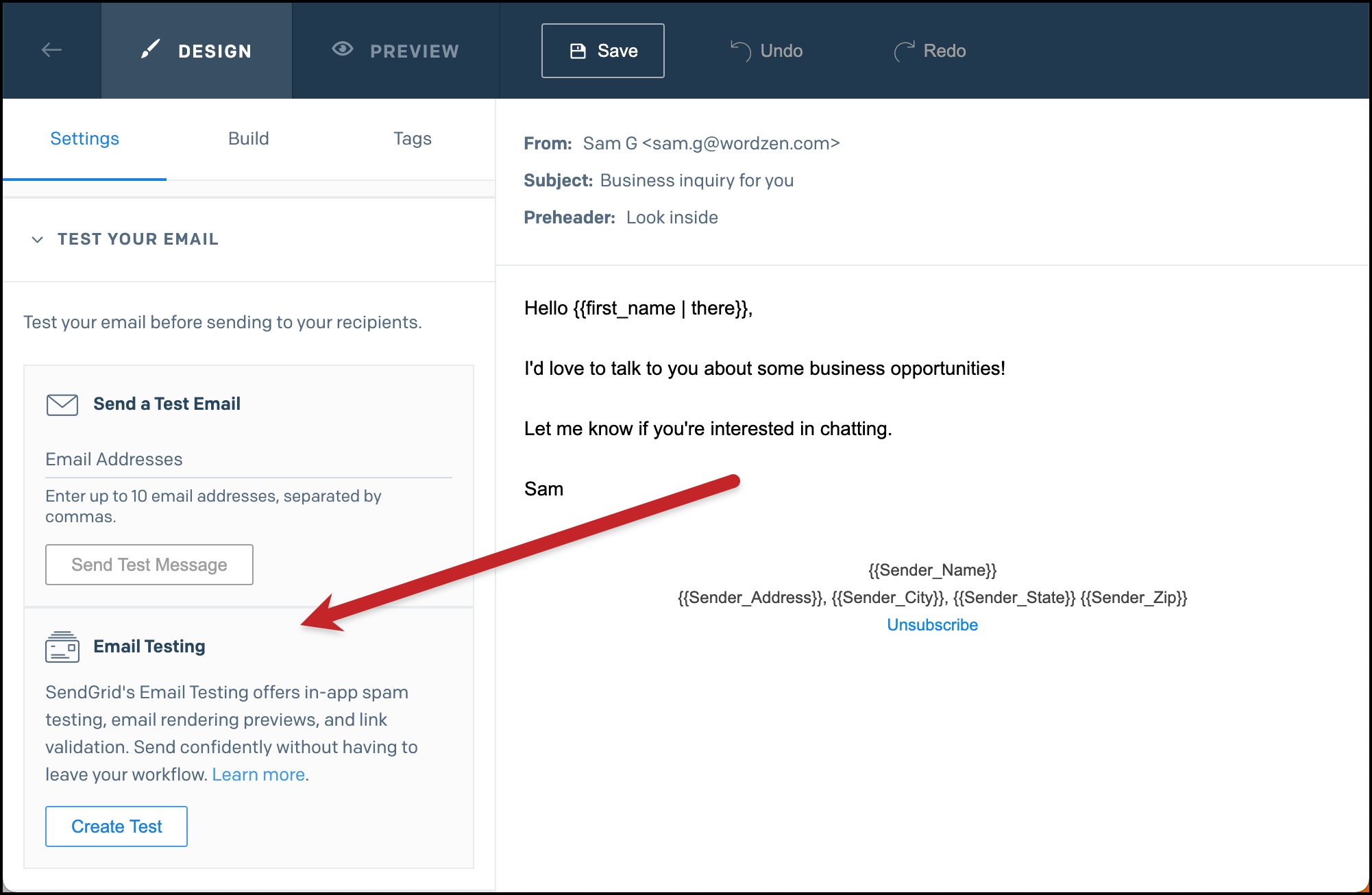Open the Learn more link
This screenshot has height=895, width=1372.
(258, 774)
